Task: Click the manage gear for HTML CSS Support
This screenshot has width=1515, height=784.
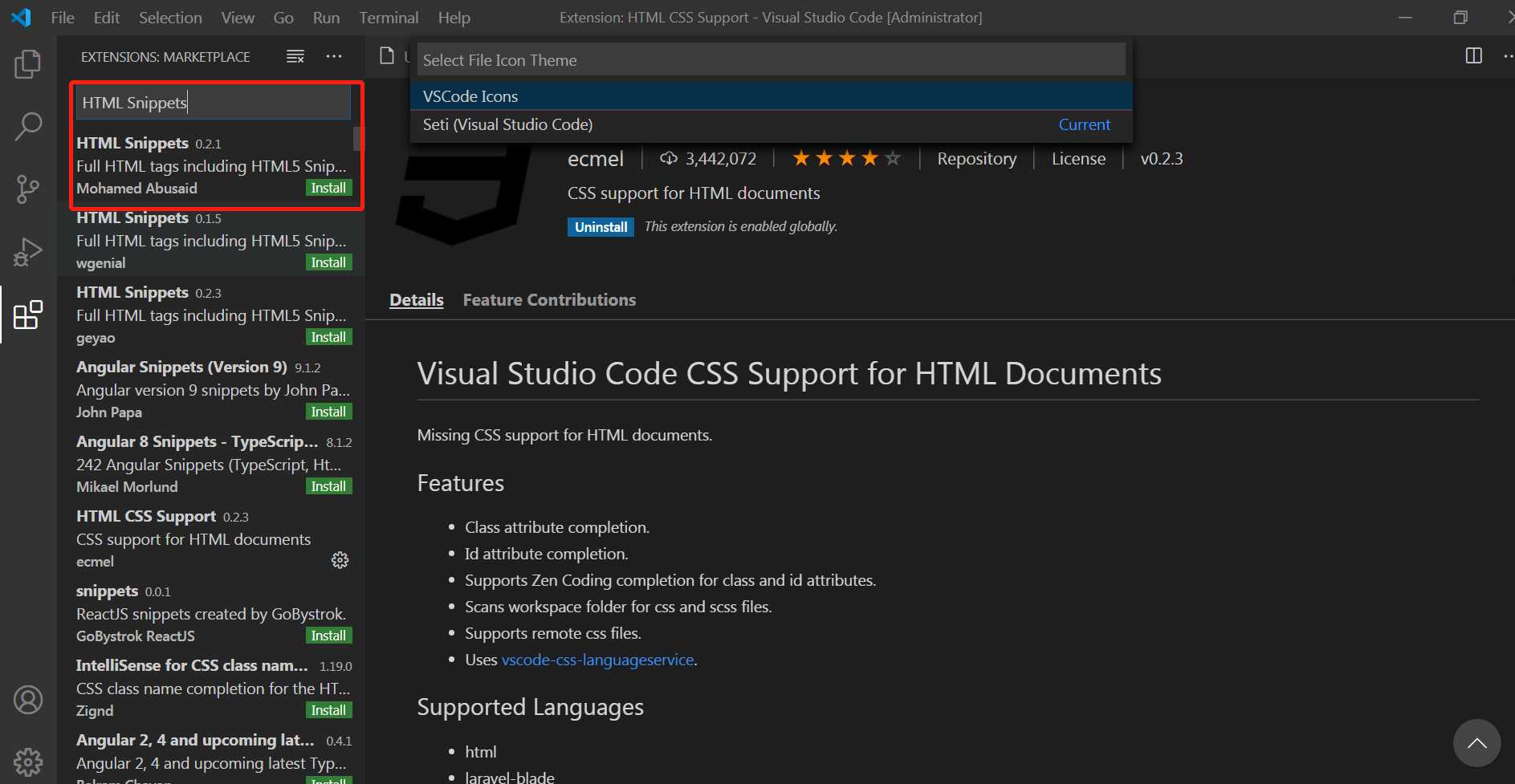Action: click(x=340, y=560)
